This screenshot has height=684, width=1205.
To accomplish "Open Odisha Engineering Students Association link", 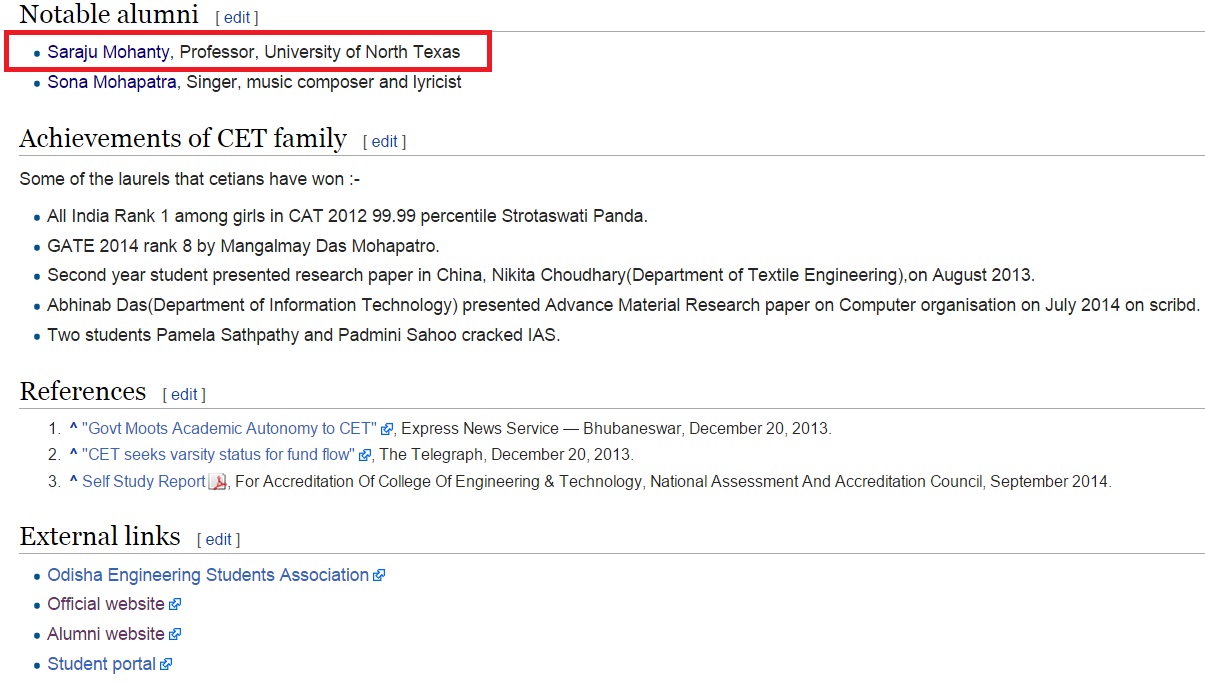I will 208,575.
